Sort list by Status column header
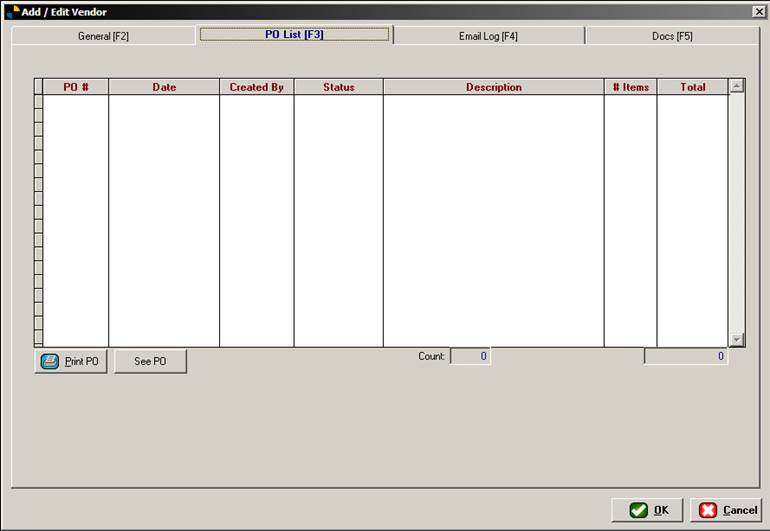 click(338, 87)
